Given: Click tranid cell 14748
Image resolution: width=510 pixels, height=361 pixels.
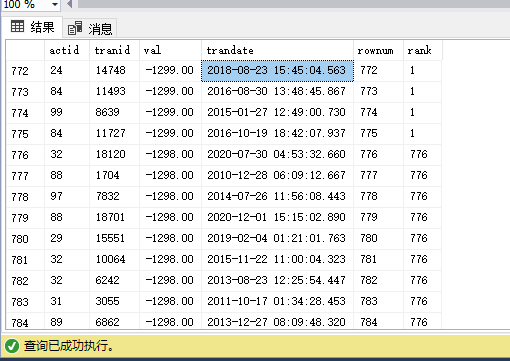Looking at the screenshot, I should point(114,71).
